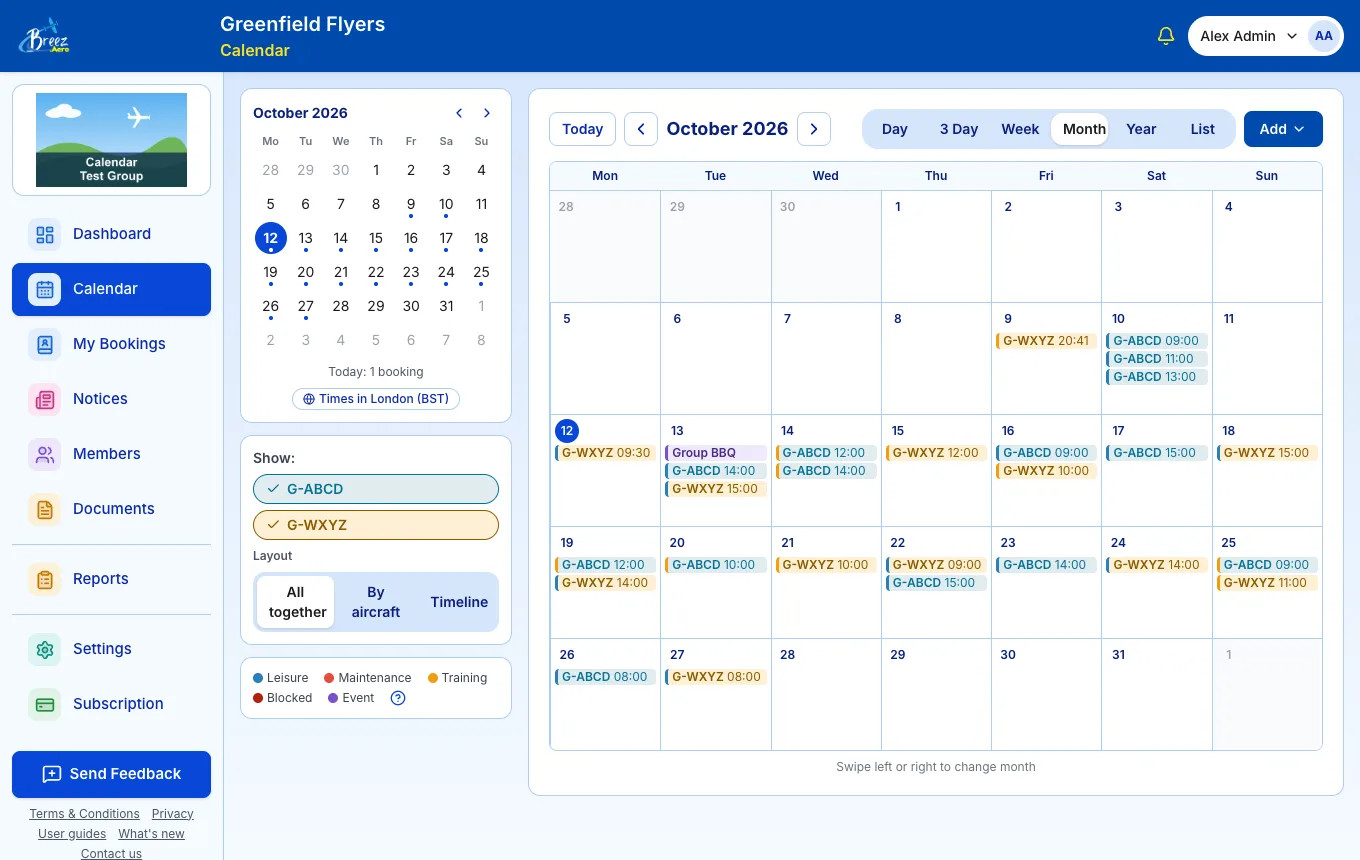The width and height of the screenshot is (1360, 860).
Task: Switch to the Day view
Action: coord(895,129)
